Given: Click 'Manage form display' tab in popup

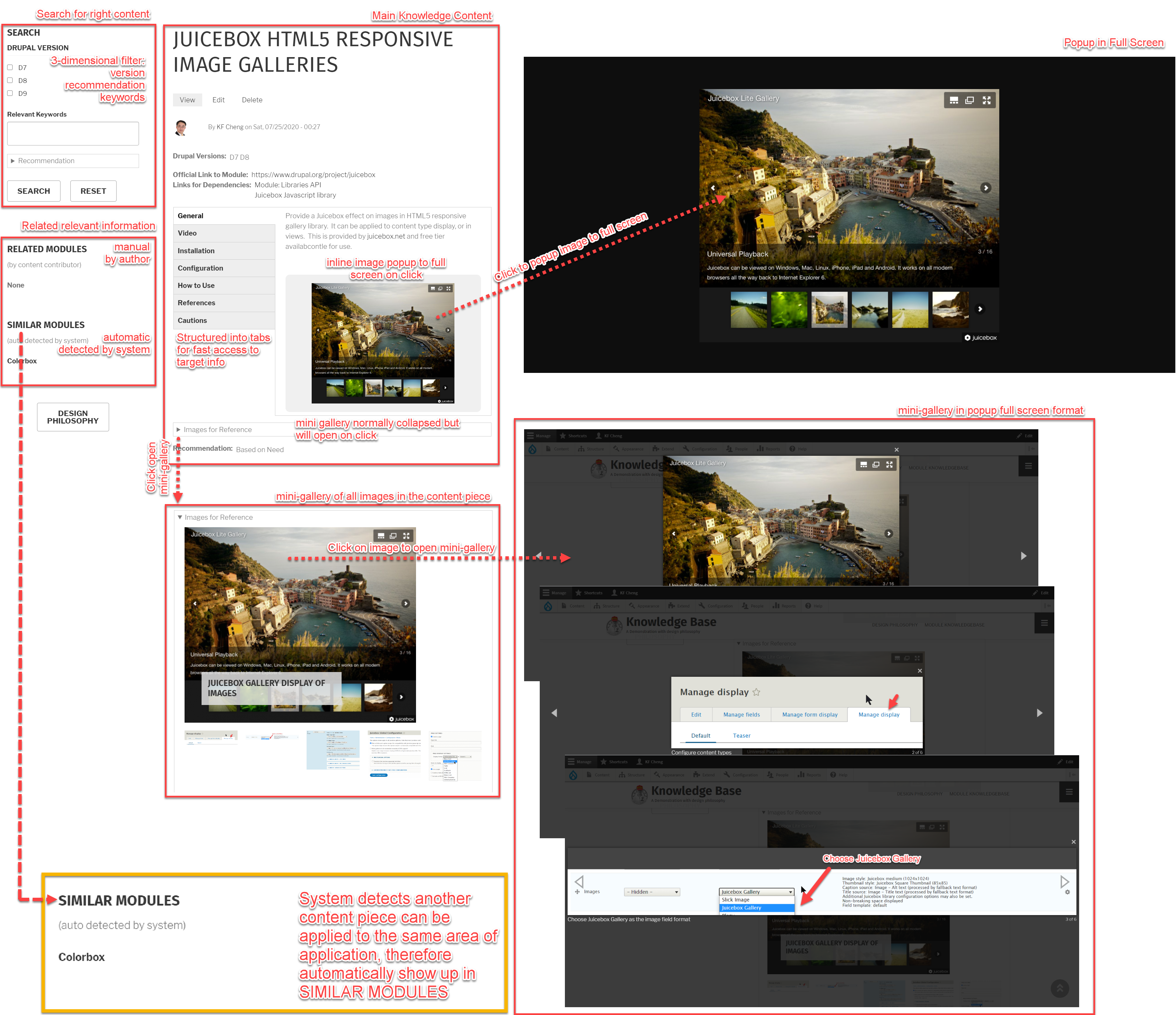Looking at the screenshot, I should coord(810,715).
